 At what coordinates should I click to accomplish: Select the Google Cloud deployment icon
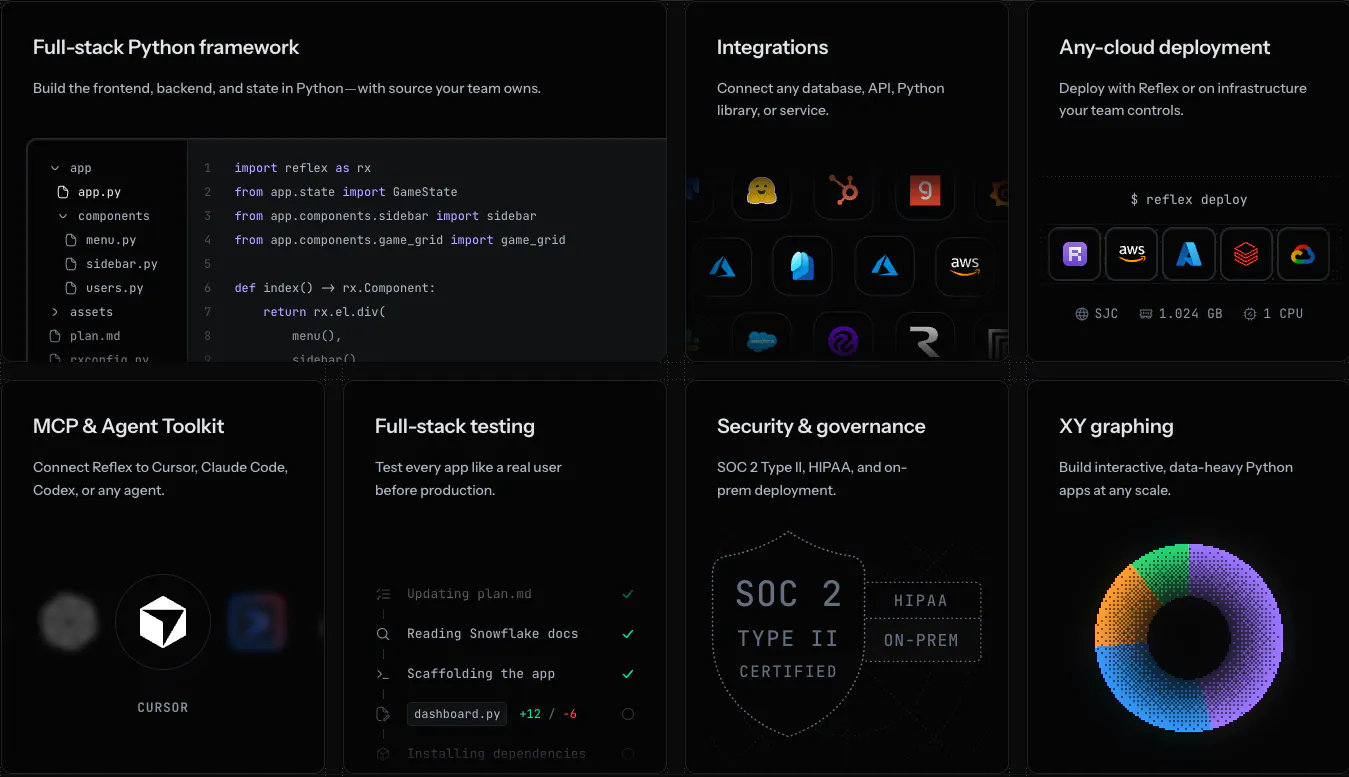pyautogui.click(x=1302, y=254)
